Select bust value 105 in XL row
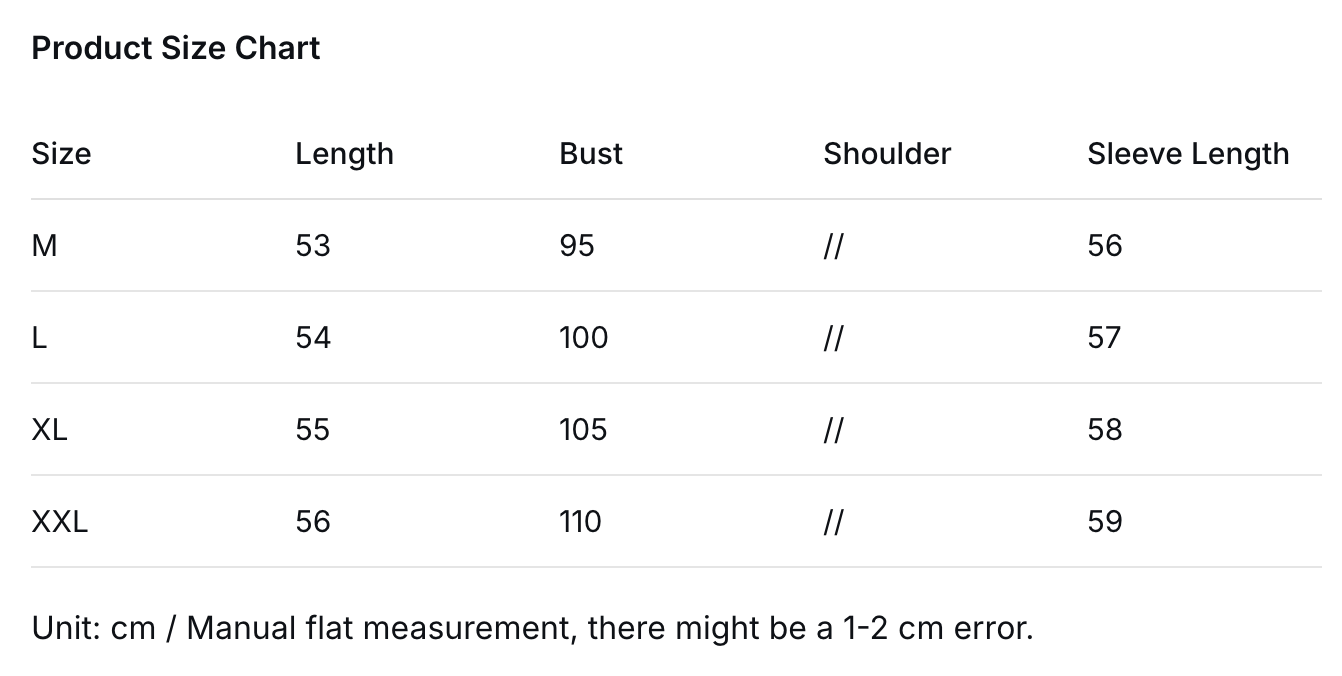 click(584, 430)
